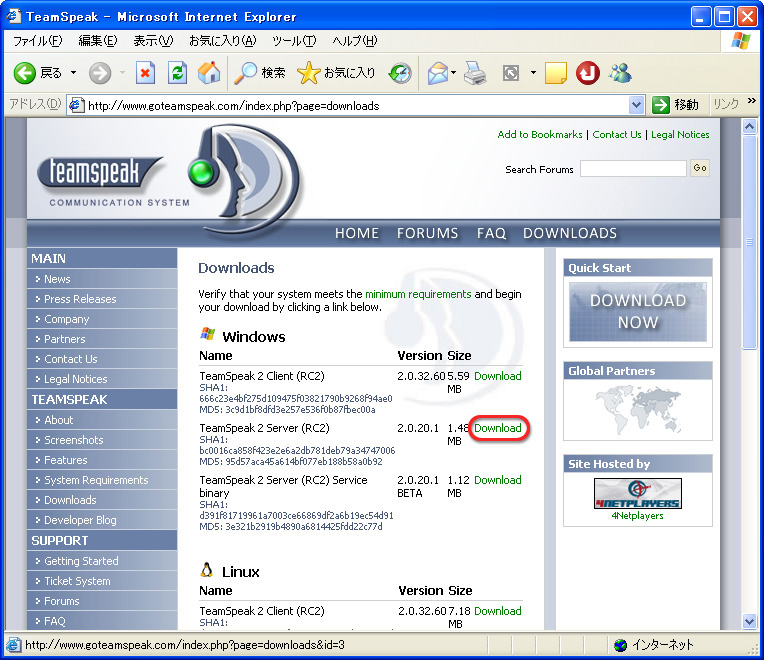Screen dimensions: 764x660
Task: Click the green Go arrow icon
Action: point(660,105)
